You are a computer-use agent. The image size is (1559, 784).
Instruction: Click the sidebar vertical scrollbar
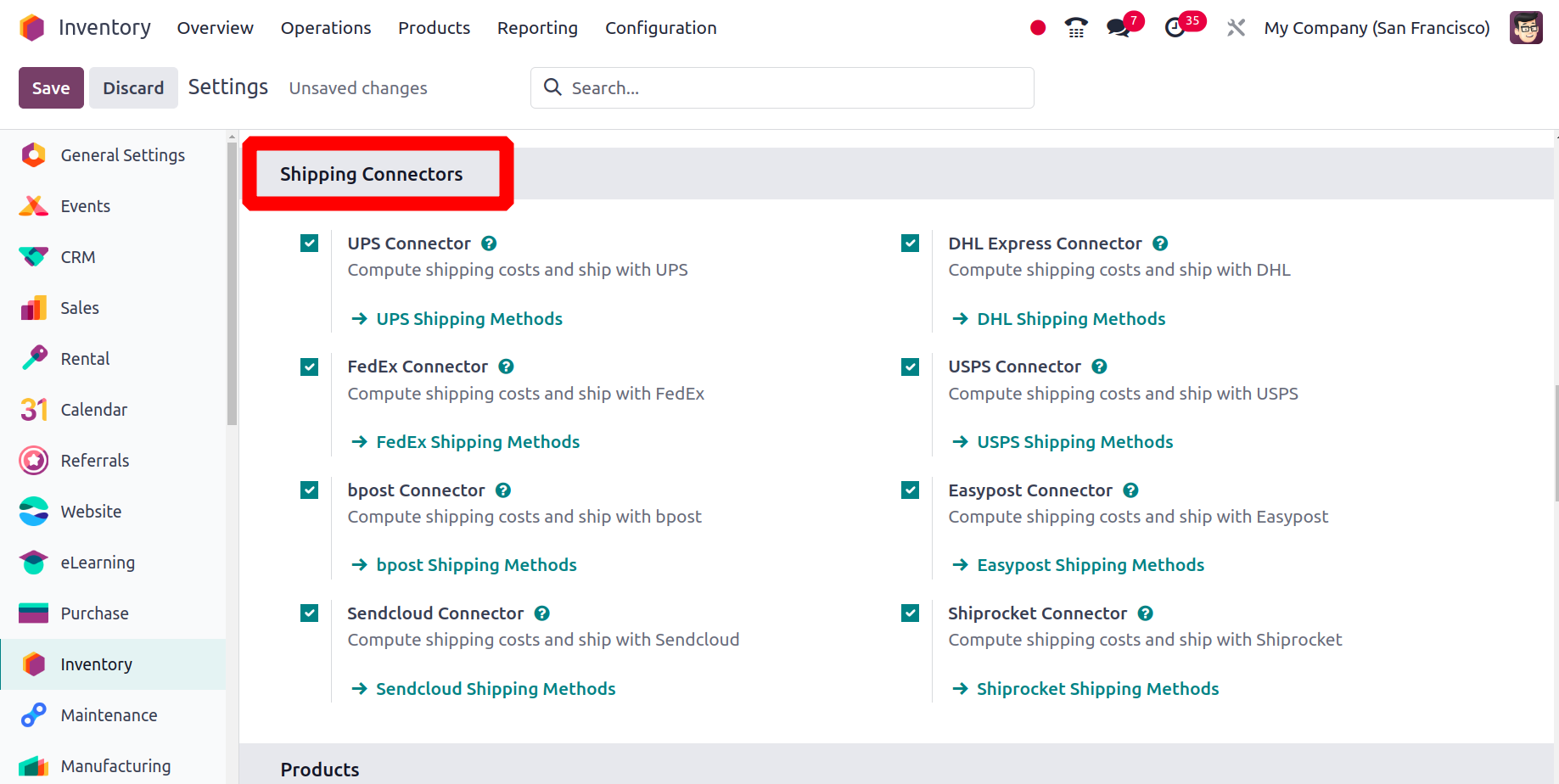[232, 283]
